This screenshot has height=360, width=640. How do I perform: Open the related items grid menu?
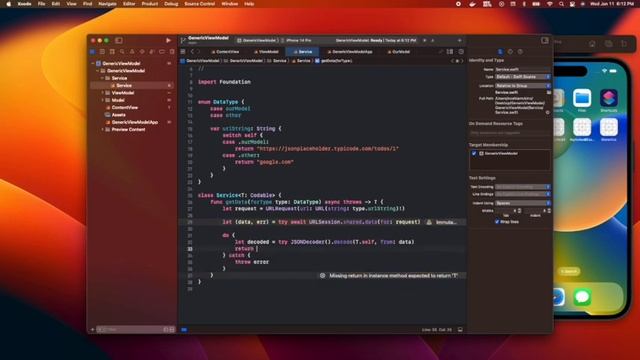pos(183,52)
